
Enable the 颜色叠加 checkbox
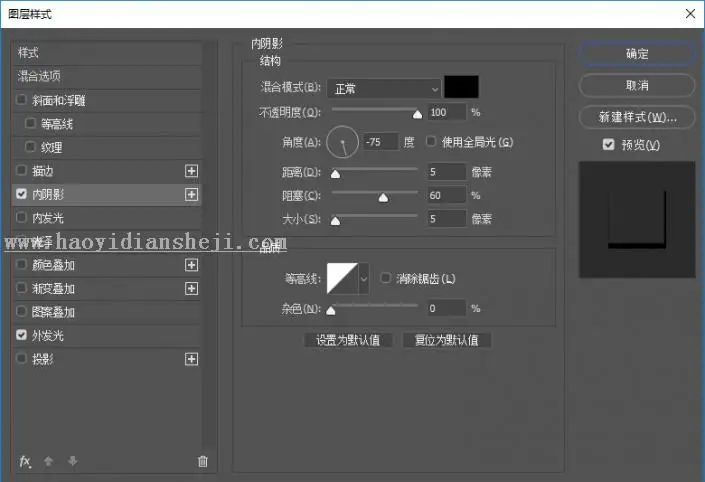(x=21, y=264)
